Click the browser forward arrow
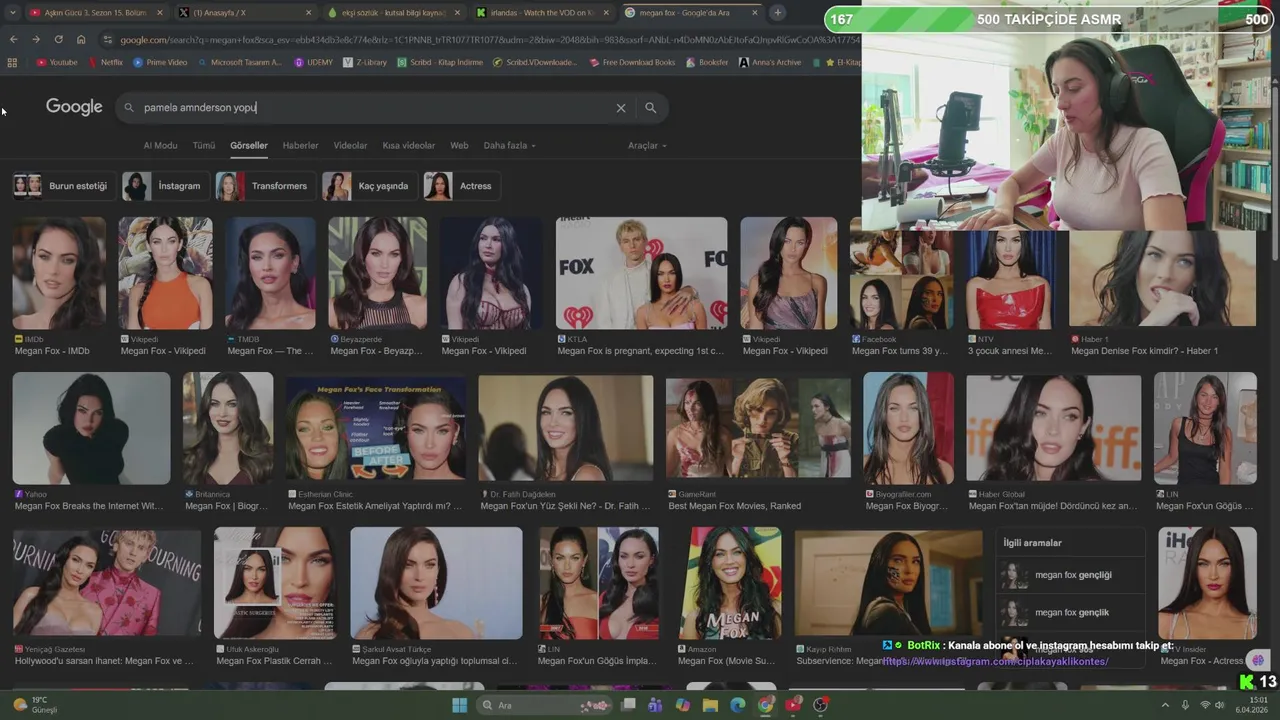Screen dimensions: 1280x720 (x=36, y=39)
